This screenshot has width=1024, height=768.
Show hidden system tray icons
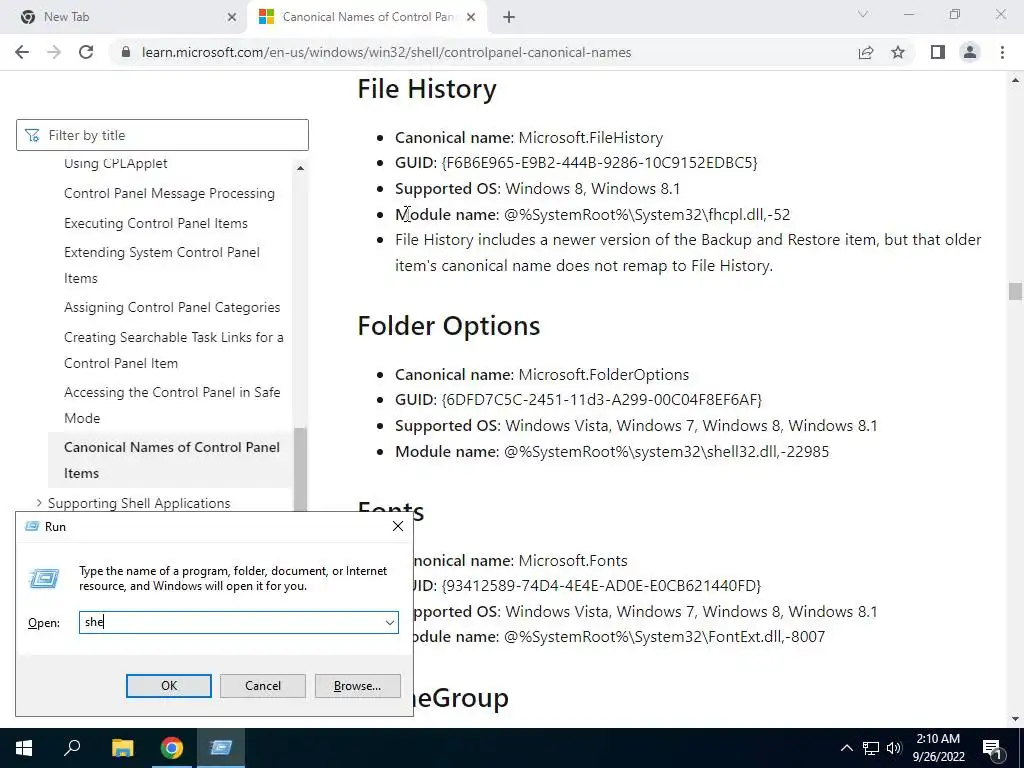(x=846, y=748)
